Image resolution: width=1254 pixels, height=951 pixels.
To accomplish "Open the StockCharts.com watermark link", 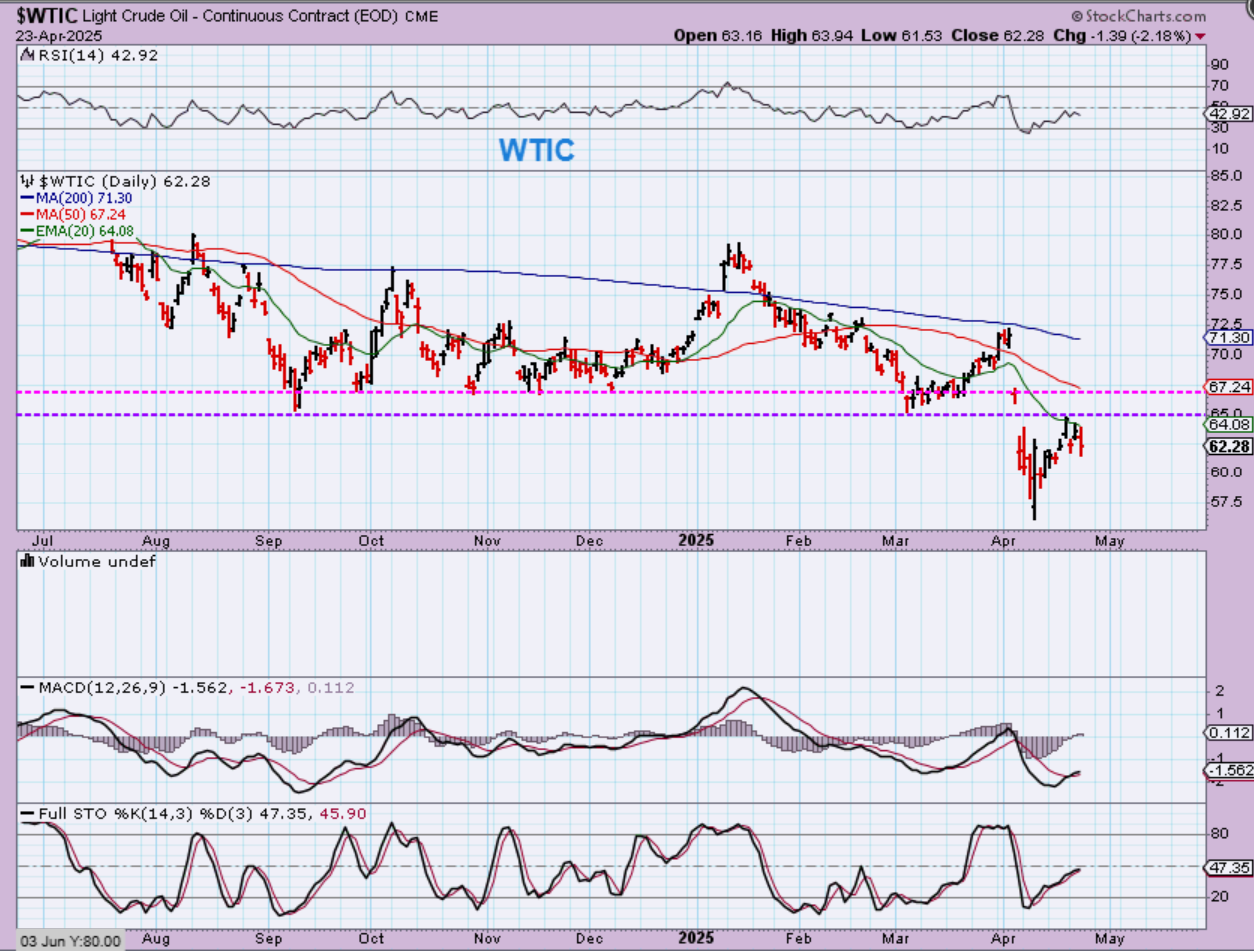I will tap(1145, 17).
